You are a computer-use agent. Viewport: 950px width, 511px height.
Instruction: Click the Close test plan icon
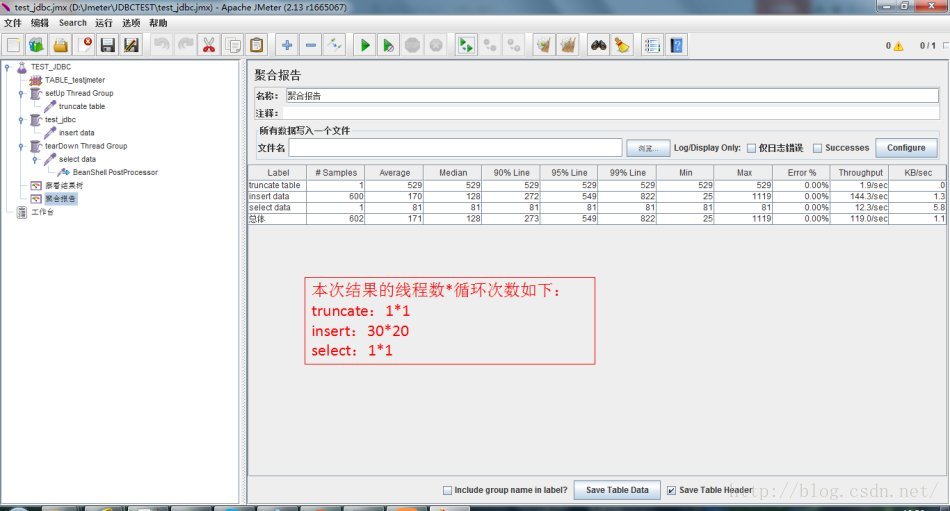[84, 45]
